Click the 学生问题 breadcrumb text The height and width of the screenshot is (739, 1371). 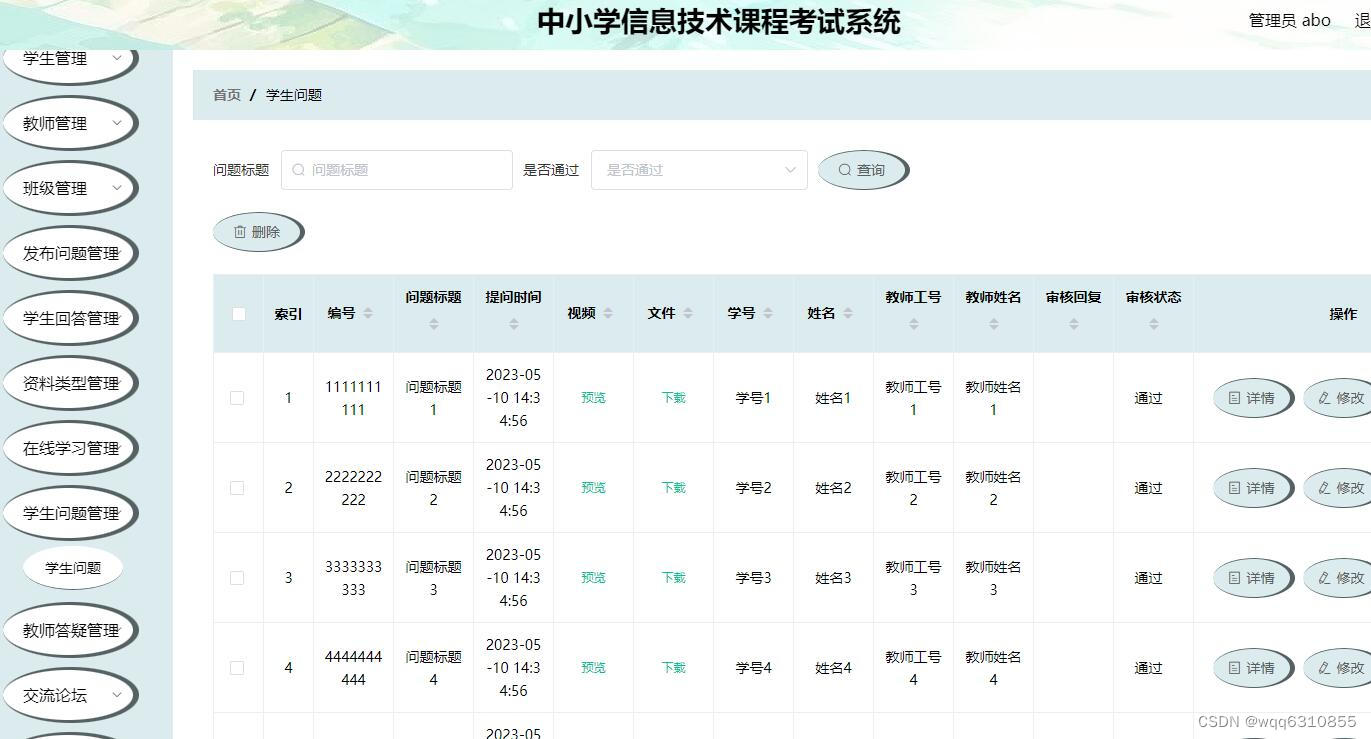[294, 95]
